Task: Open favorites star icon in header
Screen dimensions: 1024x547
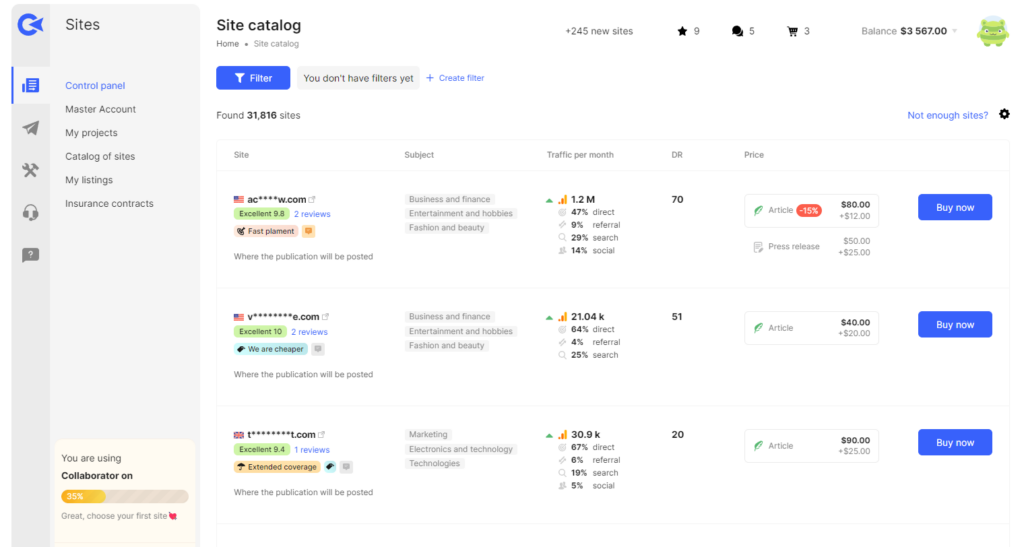Action: [x=682, y=31]
